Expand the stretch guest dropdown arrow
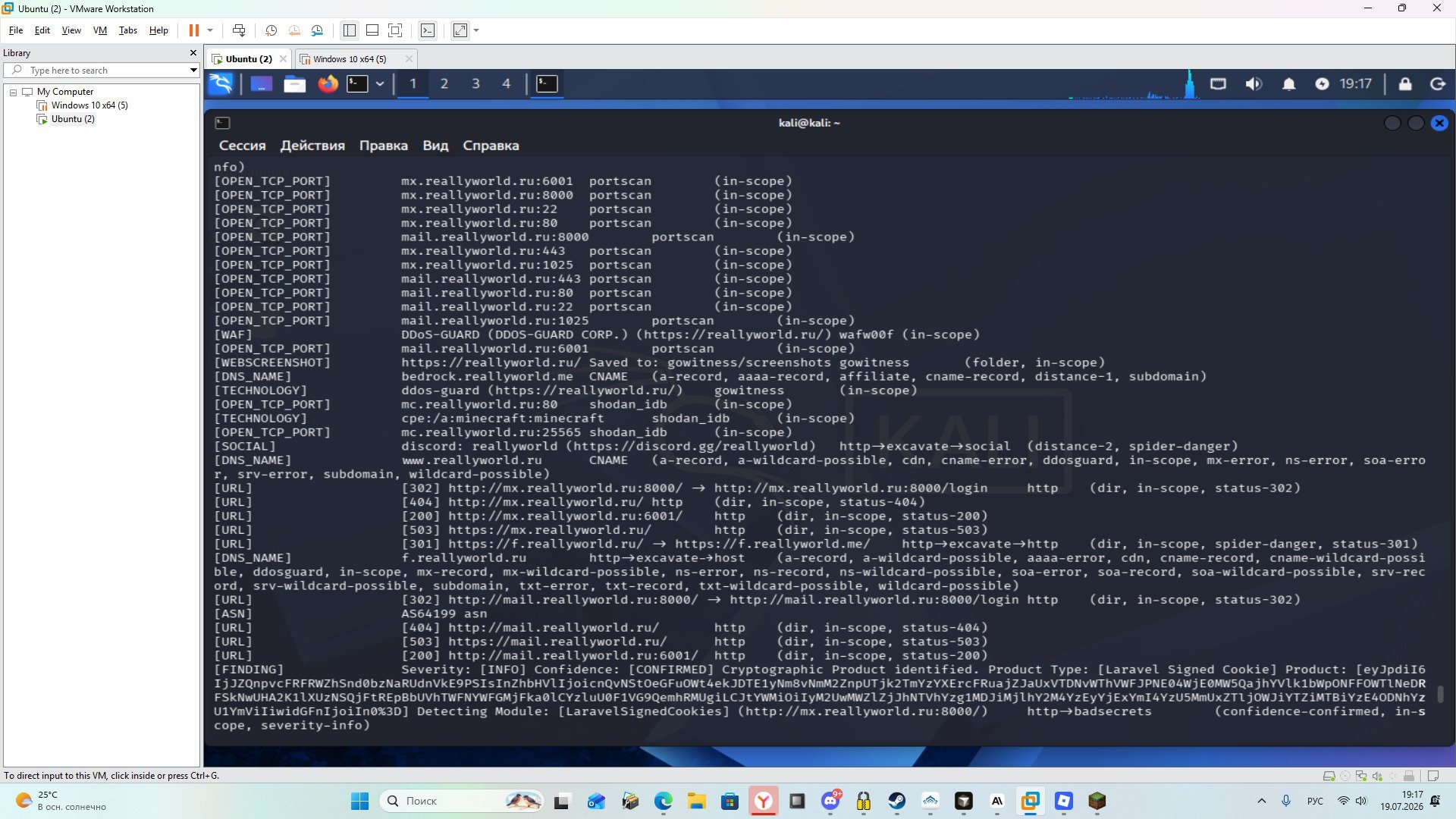Screen dimensions: 1456x819 pyautogui.click(x=476, y=30)
